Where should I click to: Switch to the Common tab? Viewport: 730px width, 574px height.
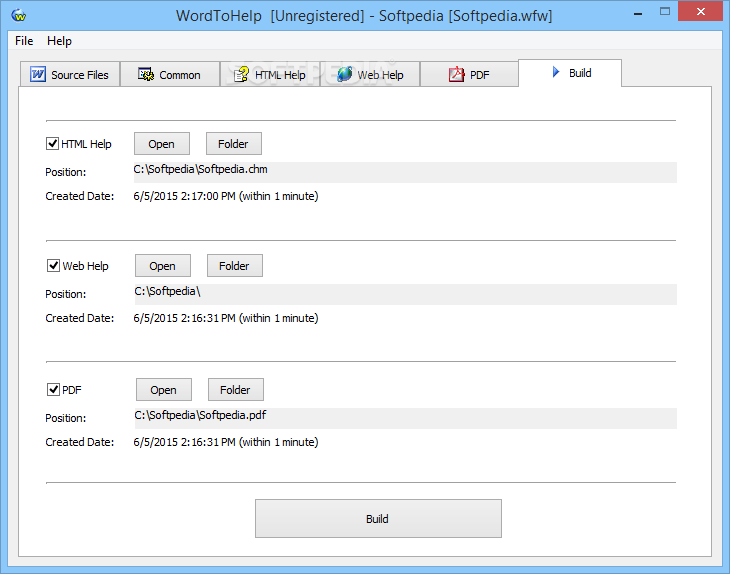click(170, 74)
